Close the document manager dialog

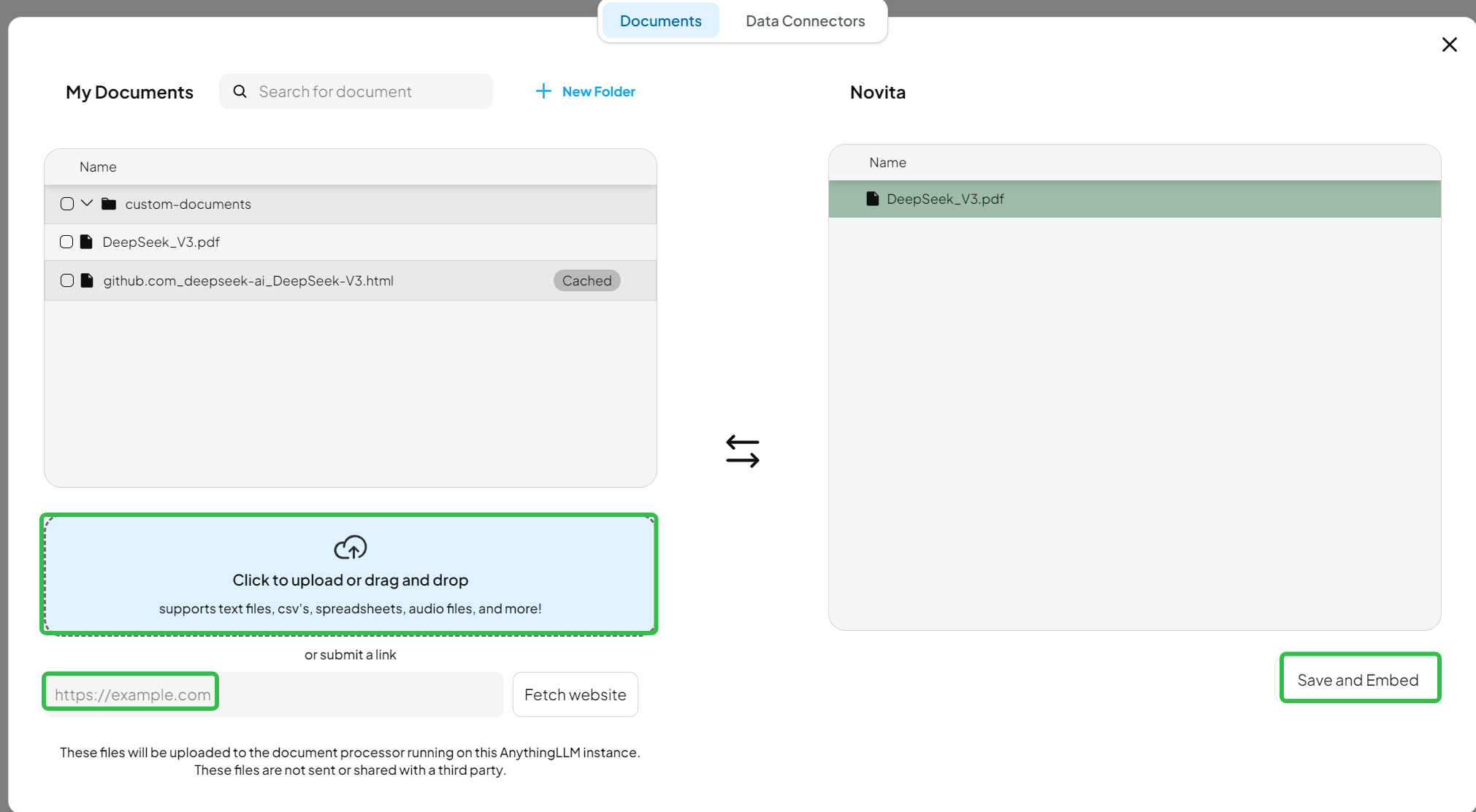coord(1449,45)
